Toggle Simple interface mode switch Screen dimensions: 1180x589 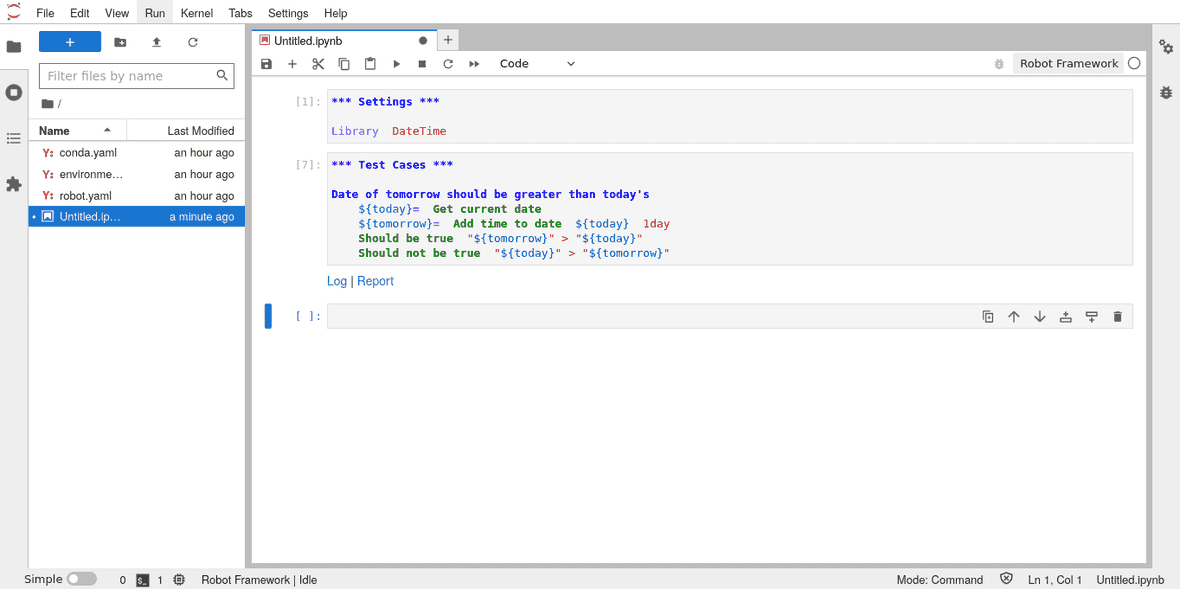(x=81, y=579)
